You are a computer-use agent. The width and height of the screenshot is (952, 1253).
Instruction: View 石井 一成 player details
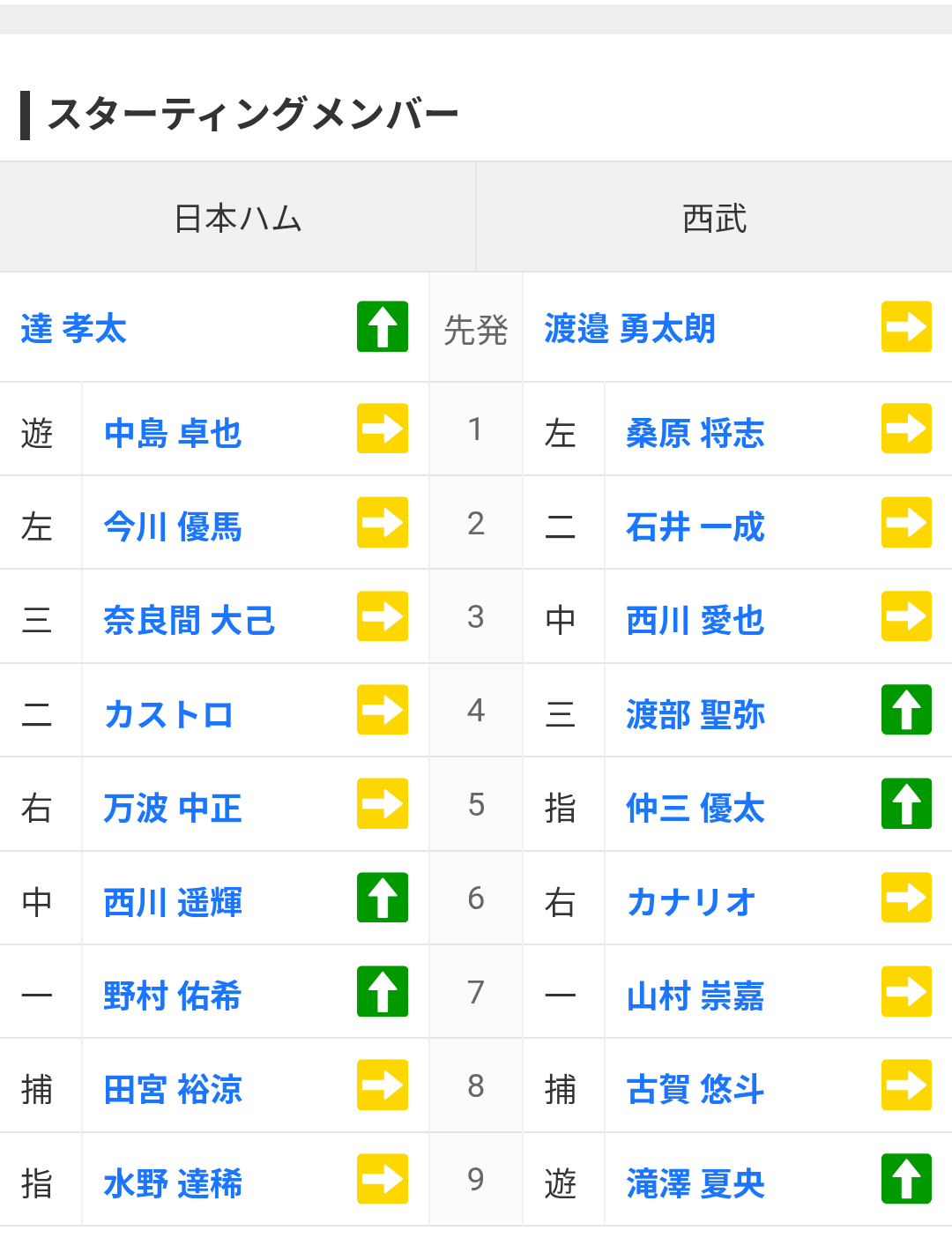(695, 527)
